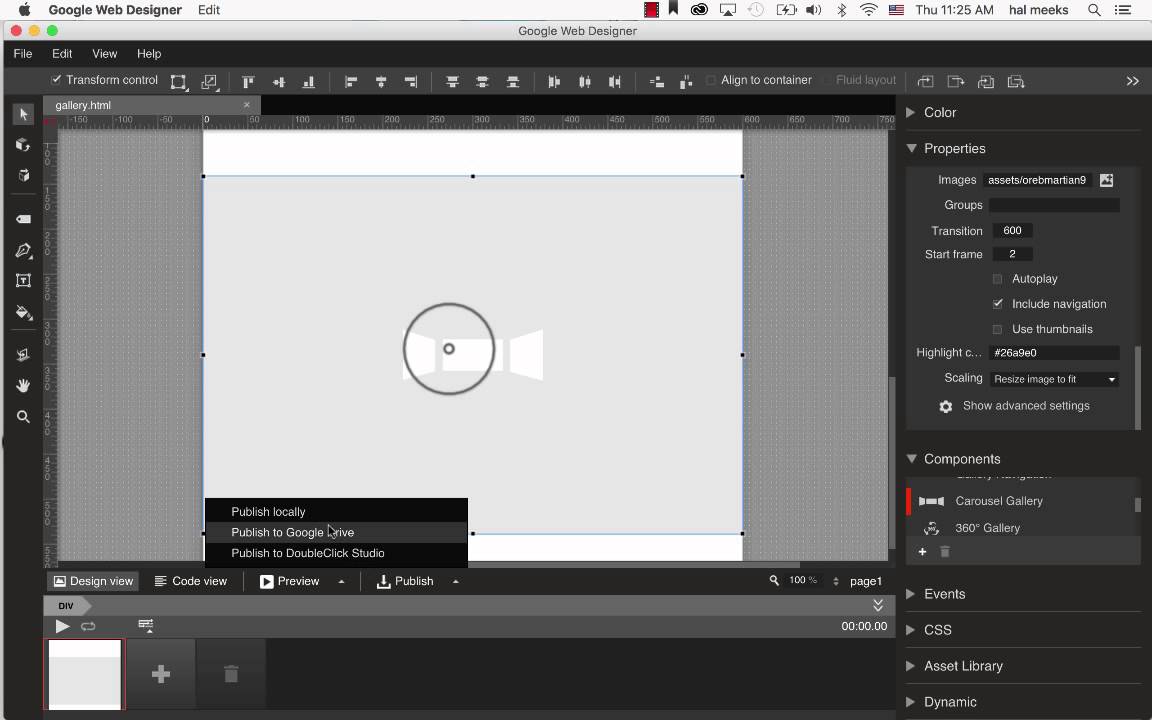
Task: Align right edges in toolbar
Action: (411, 82)
